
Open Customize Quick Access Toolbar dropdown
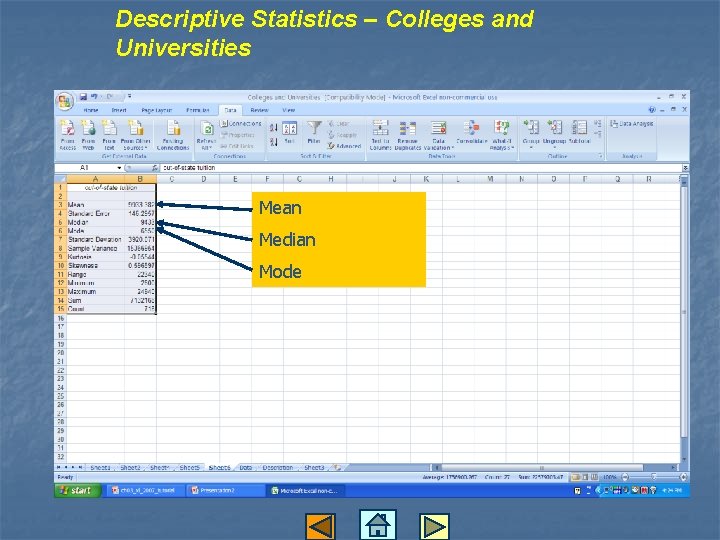(x=129, y=96)
